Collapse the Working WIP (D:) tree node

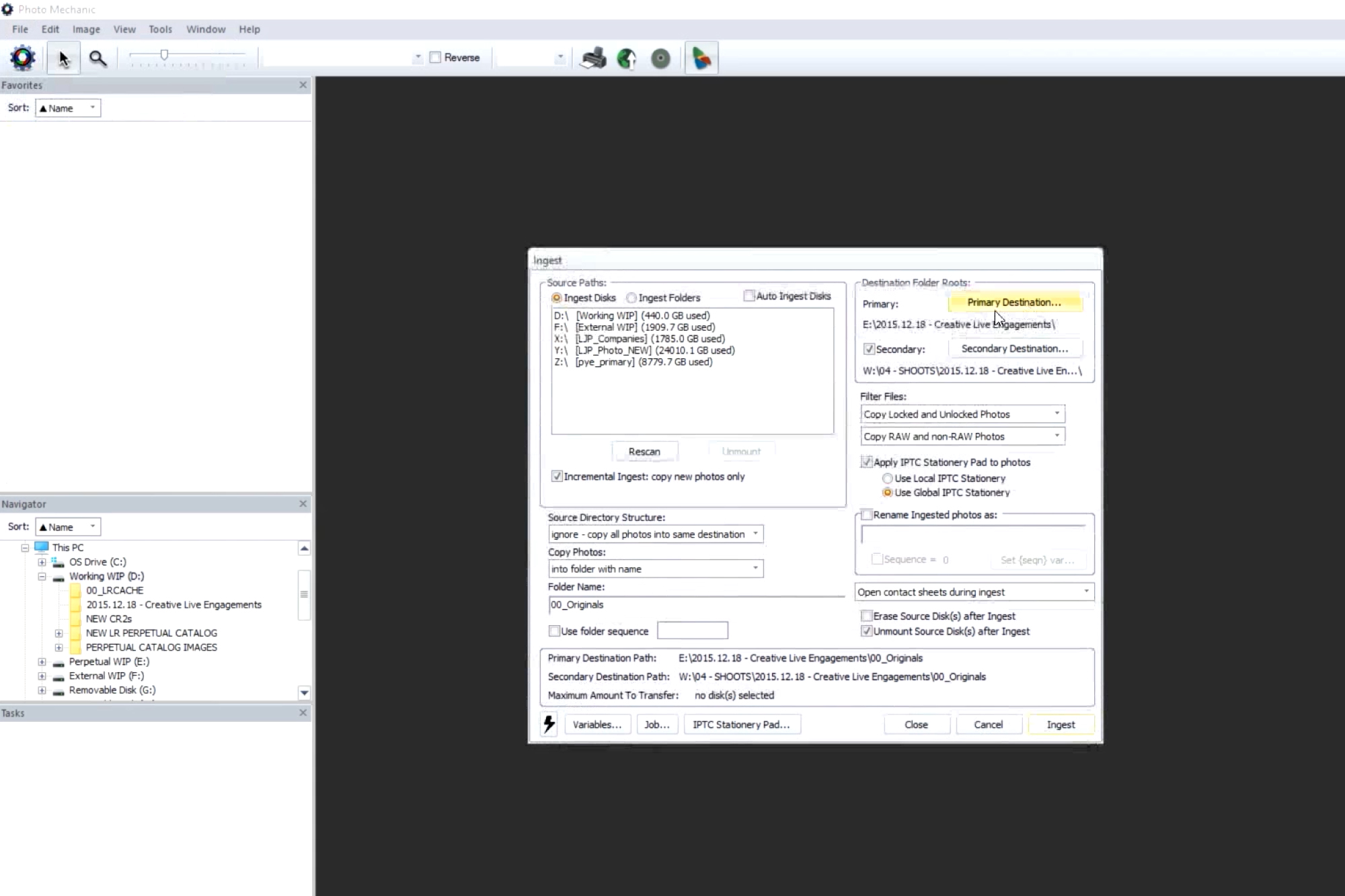(42, 577)
